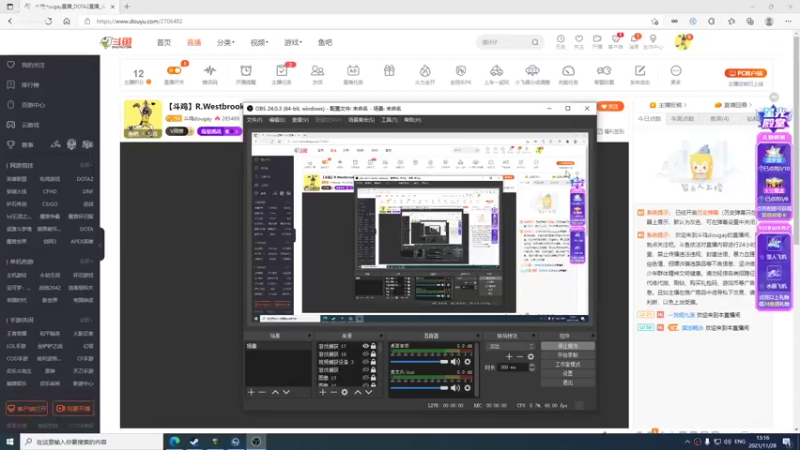Open 我的关注 in the Douyu left sidebar
The height and width of the screenshot is (450, 800).
[33, 65]
